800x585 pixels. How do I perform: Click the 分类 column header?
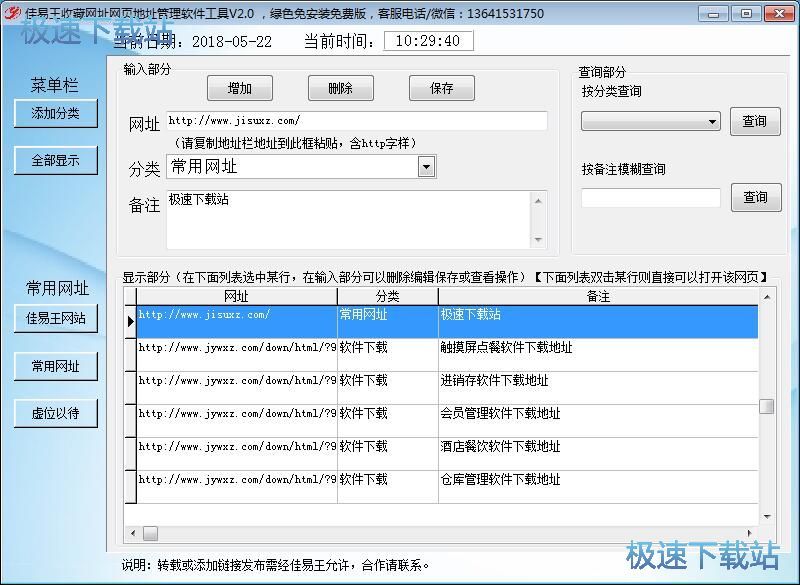pyautogui.click(x=388, y=296)
